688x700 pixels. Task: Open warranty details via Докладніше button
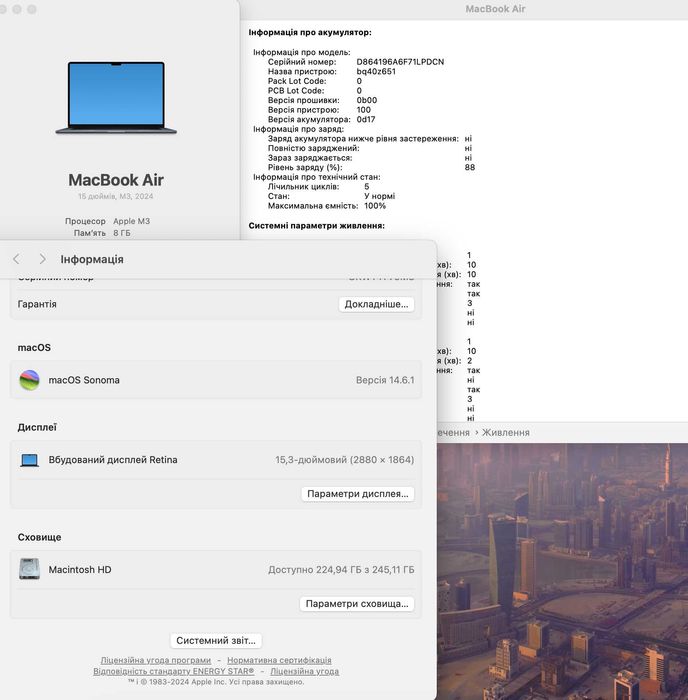(x=376, y=304)
